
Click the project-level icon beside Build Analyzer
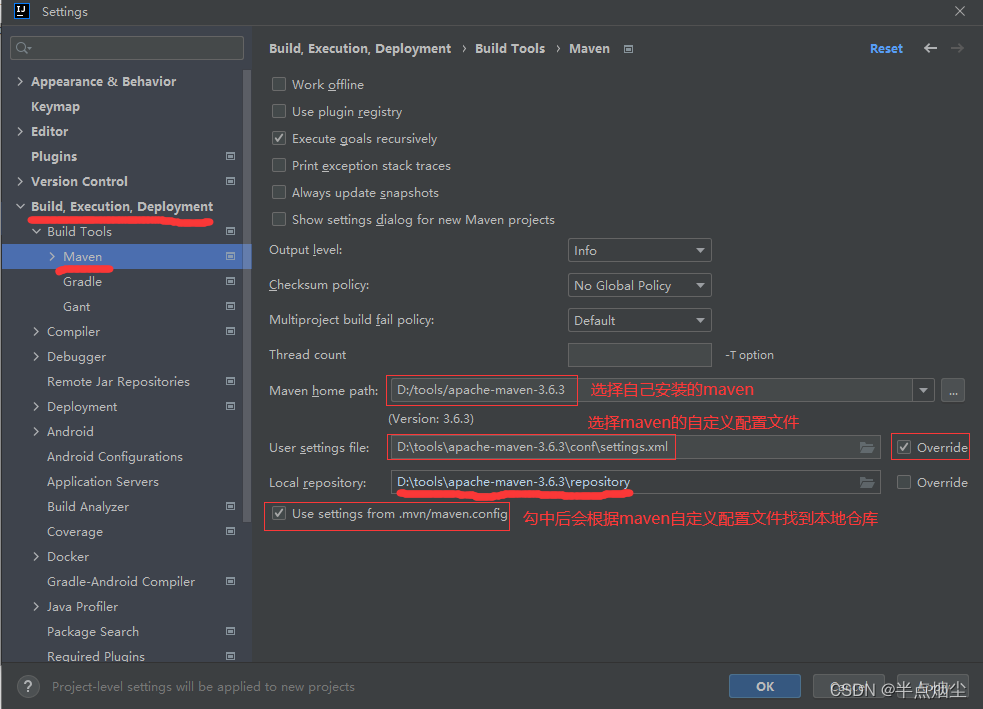[231, 506]
